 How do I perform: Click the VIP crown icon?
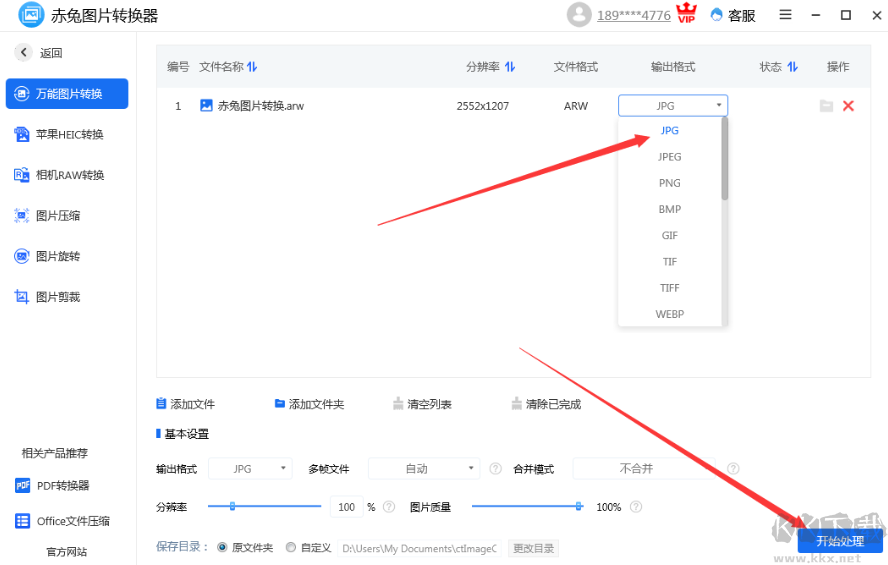tap(687, 13)
